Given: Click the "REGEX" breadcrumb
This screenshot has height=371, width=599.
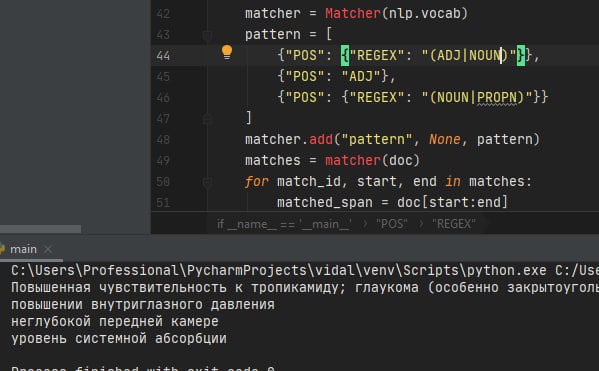Looking at the screenshot, I should pos(454,224).
